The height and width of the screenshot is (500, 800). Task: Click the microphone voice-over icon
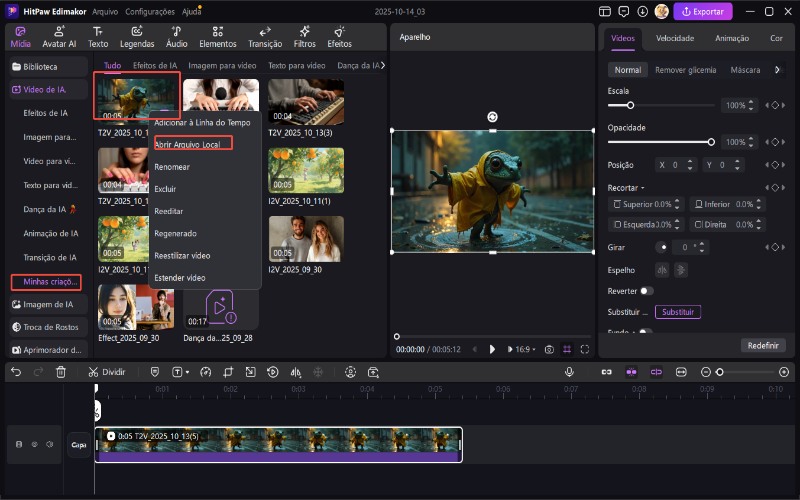click(569, 371)
